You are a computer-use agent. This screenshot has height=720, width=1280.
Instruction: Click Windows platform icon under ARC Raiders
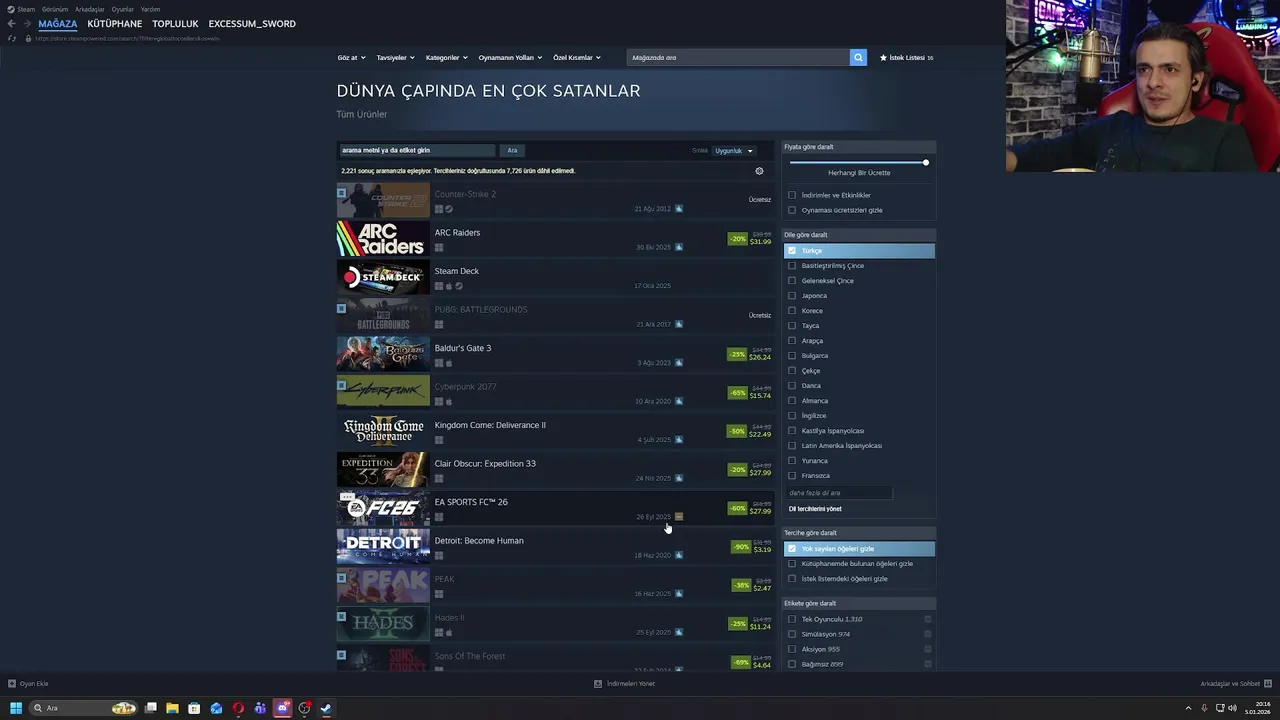[438, 247]
